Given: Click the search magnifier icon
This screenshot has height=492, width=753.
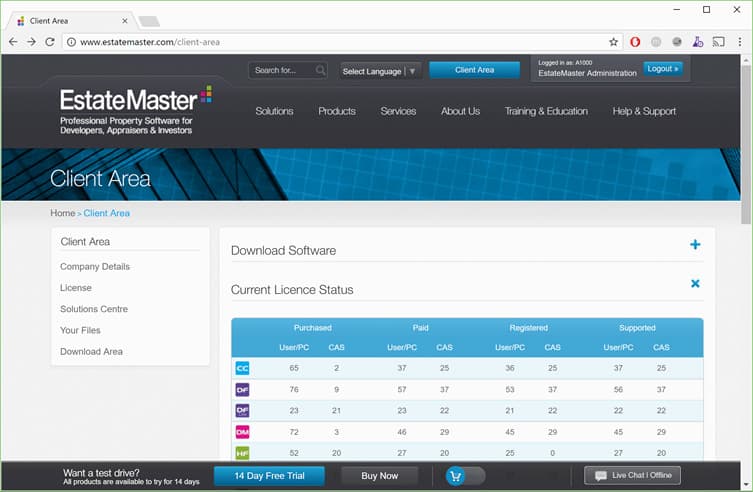Looking at the screenshot, I should tap(320, 70).
